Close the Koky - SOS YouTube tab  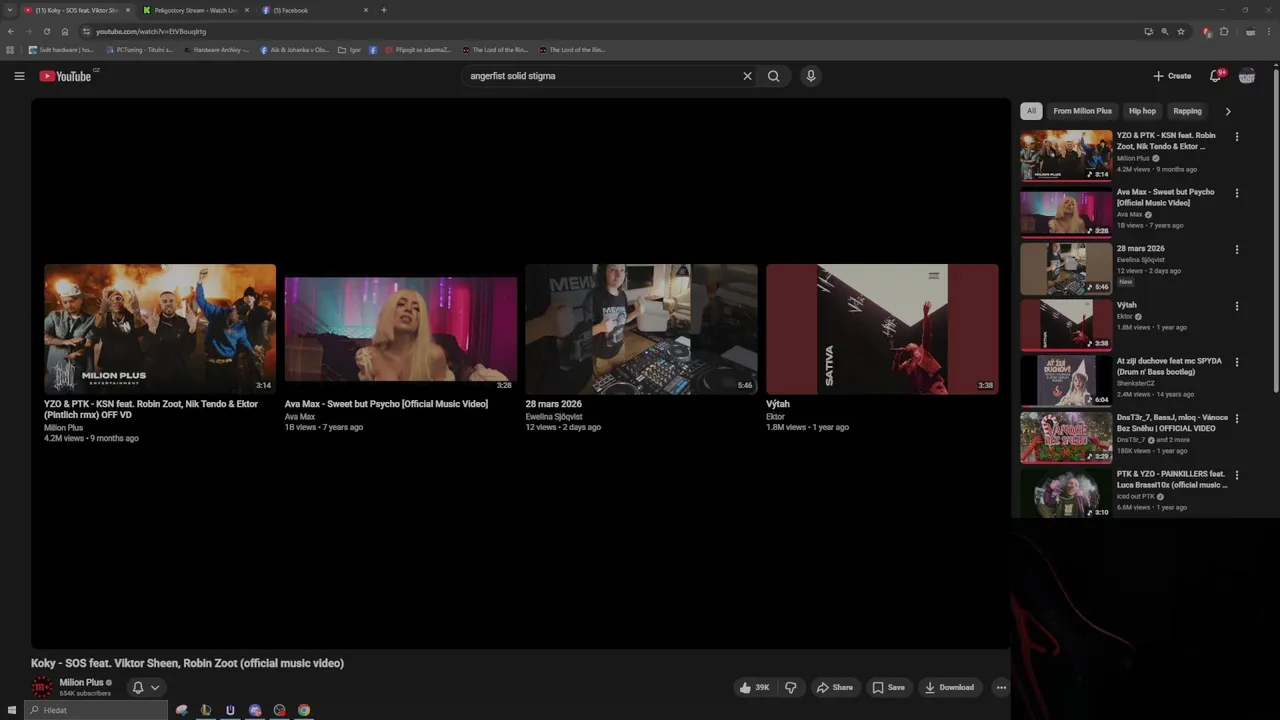click(128, 10)
